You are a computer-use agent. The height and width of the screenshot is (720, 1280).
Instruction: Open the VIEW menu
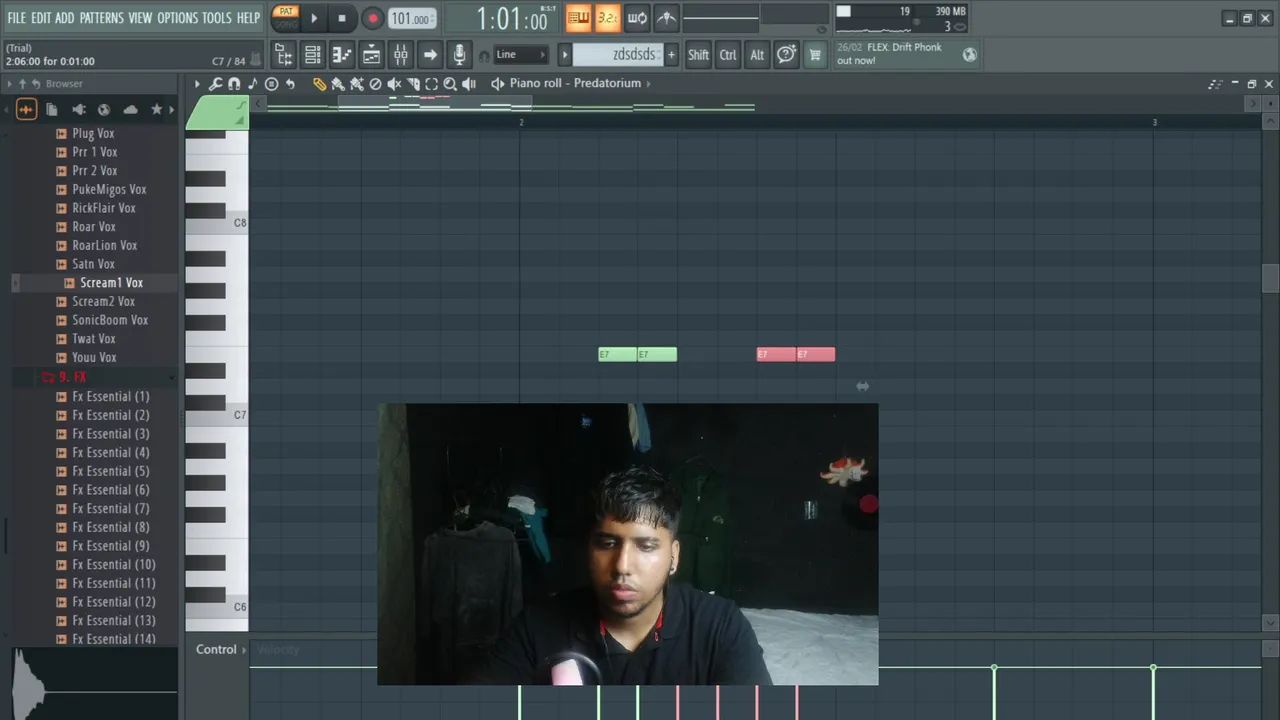(x=140, y=18)
